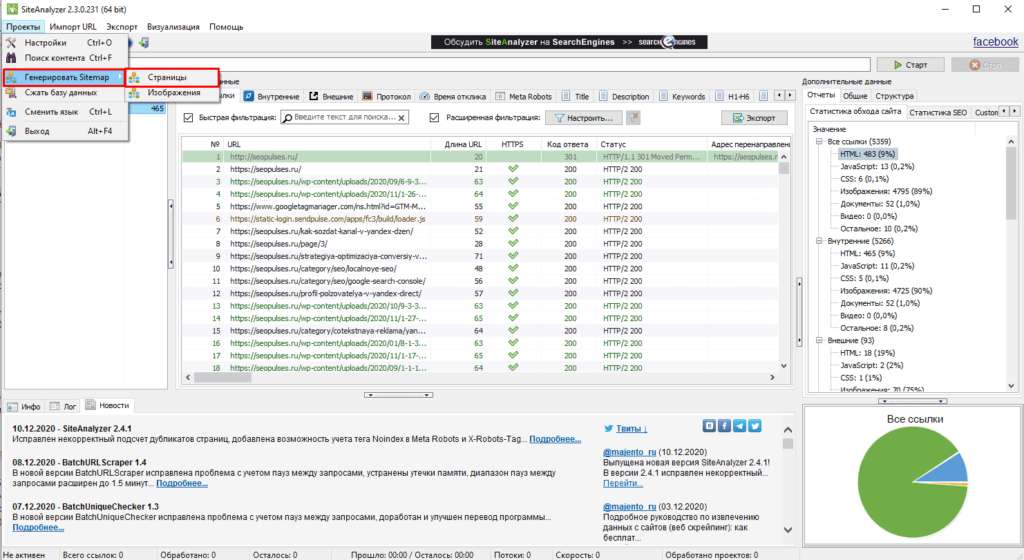
Task: Switch to the Статистика SEO tab
Action: pyautogui.click(x=938, y=112)
